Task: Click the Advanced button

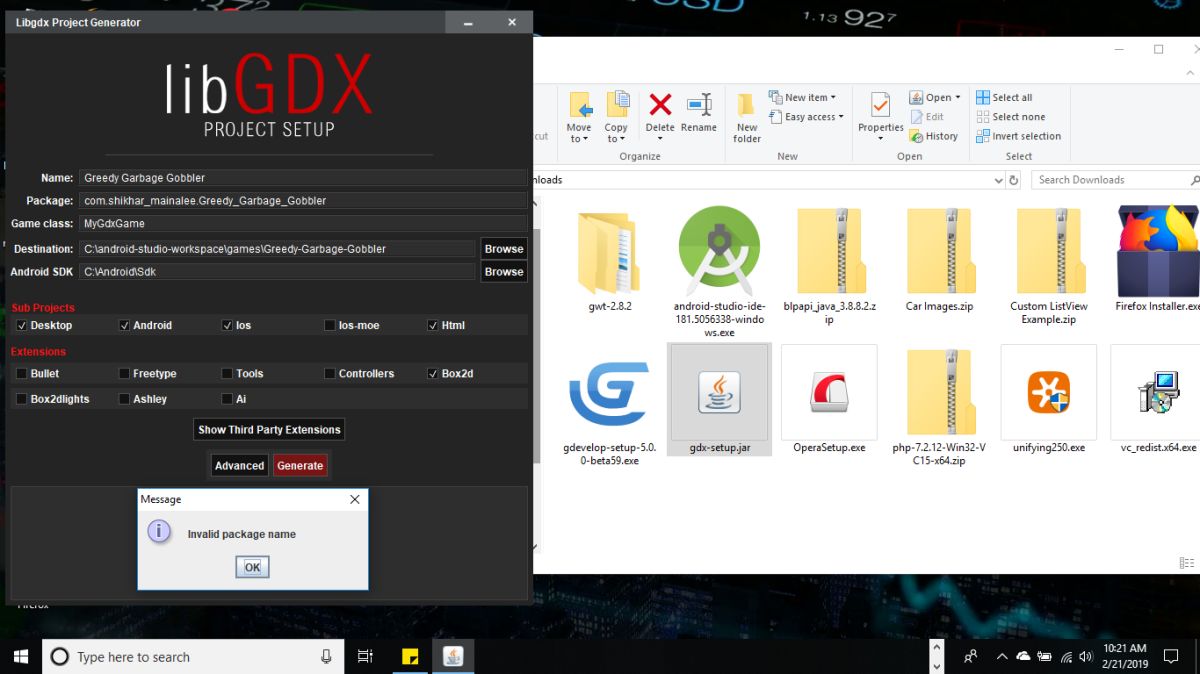Action: 239,465
